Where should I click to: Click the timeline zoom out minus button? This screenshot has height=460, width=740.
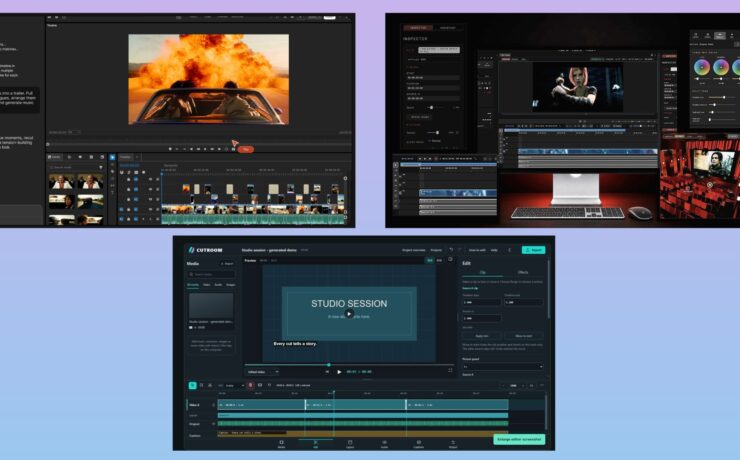tap(505, 385)
